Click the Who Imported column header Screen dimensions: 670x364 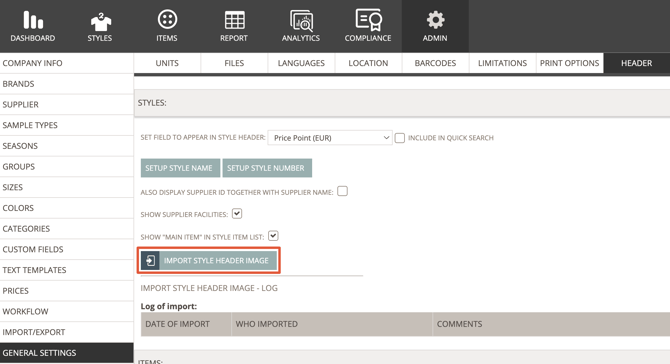332,324
